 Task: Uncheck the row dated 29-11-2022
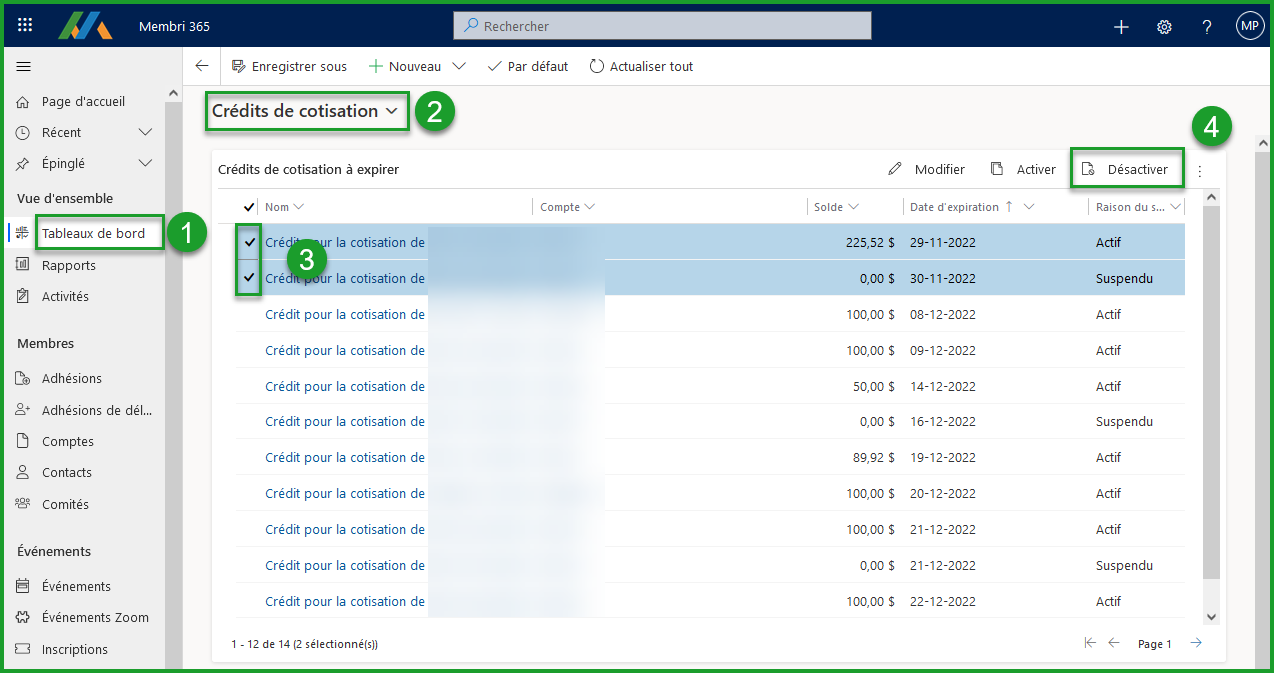[x=249, y=242]
